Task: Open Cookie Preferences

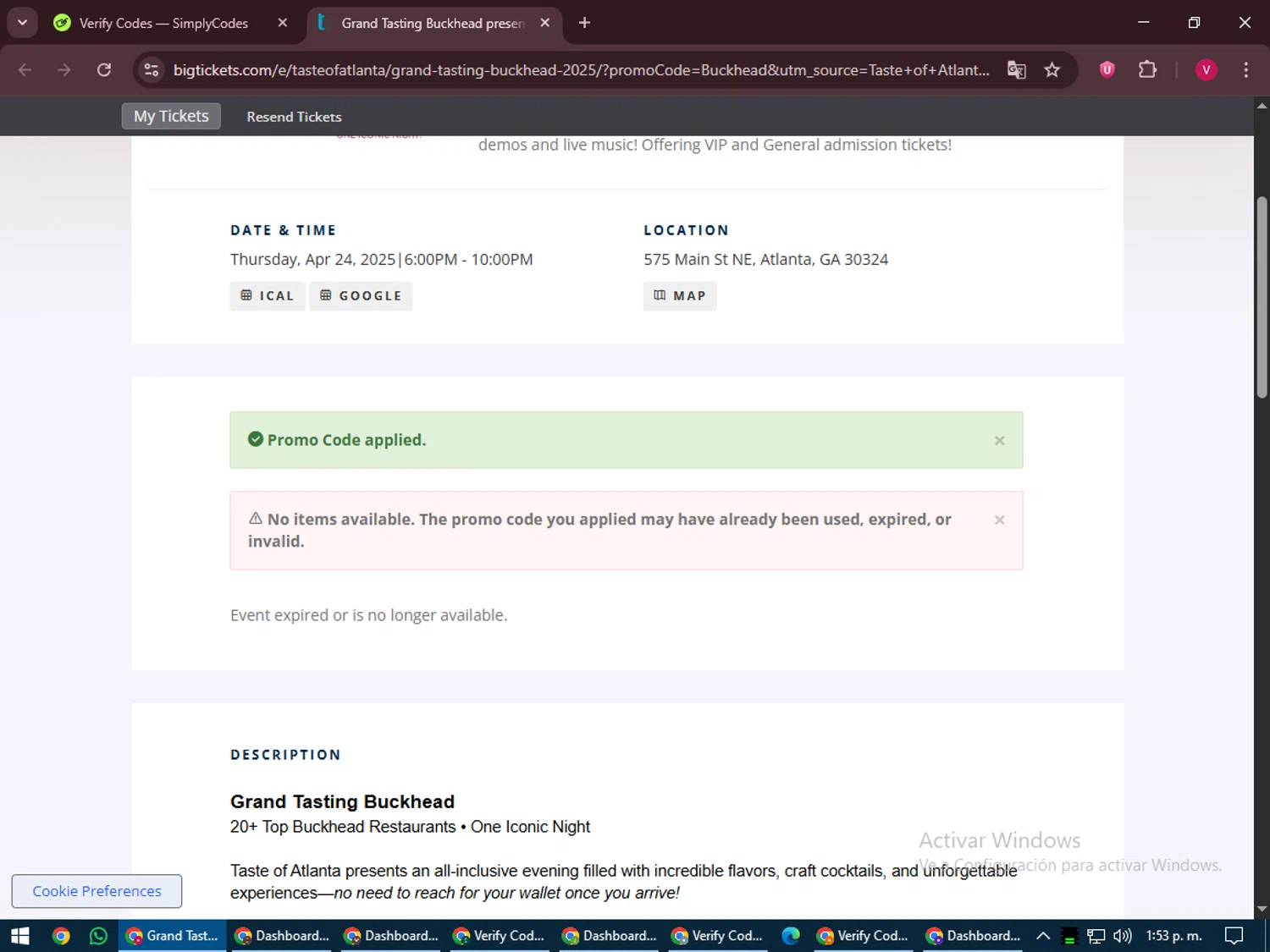Action: pyautogui.click(x=97, y=891)
